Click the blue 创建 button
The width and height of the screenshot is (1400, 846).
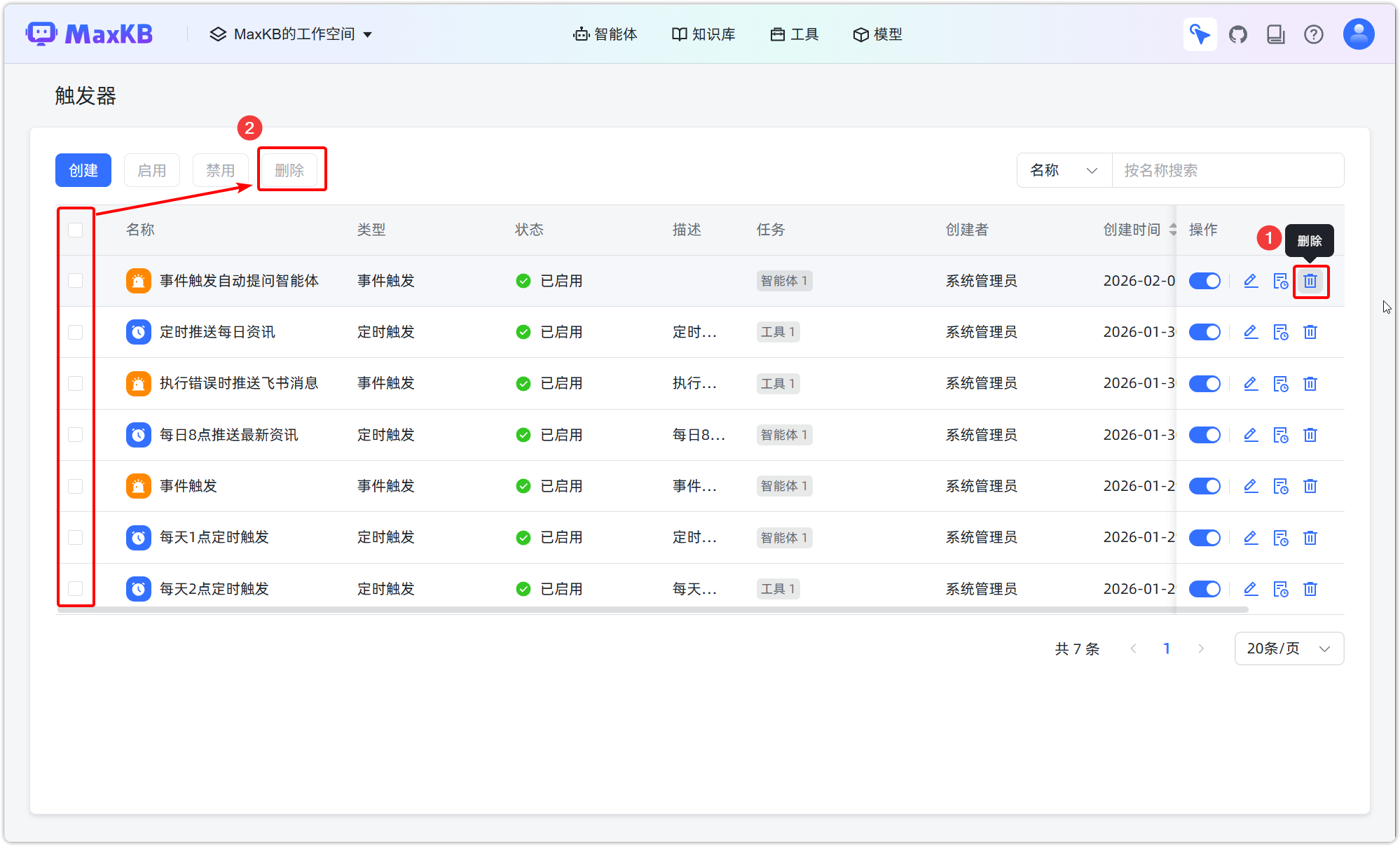click(x=83, y=170)
